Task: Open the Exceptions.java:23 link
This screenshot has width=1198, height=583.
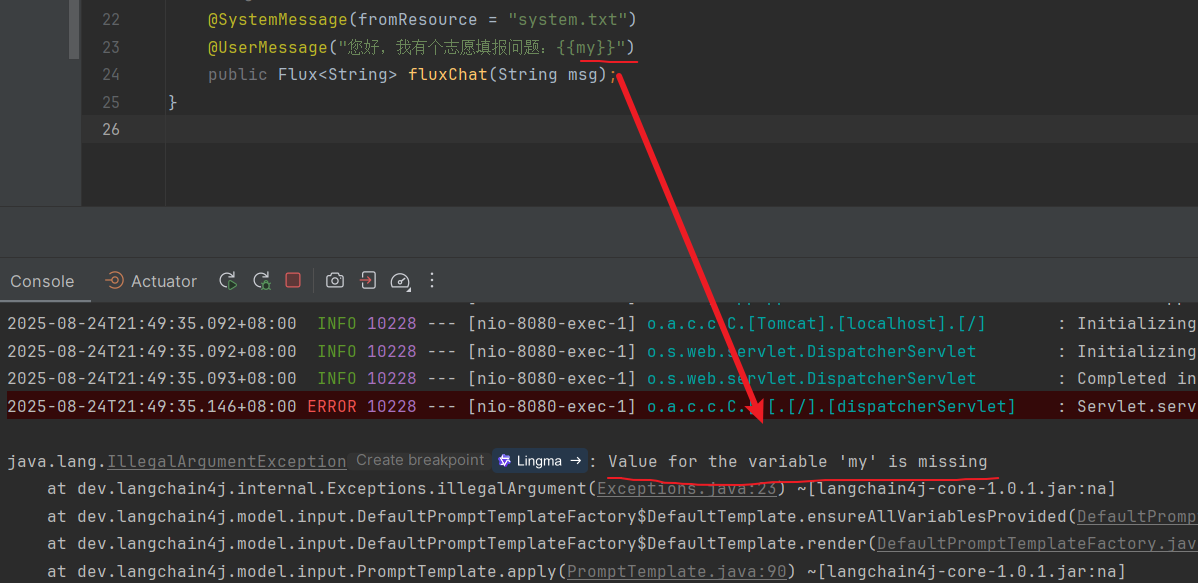Action: (x=687, y=488)
